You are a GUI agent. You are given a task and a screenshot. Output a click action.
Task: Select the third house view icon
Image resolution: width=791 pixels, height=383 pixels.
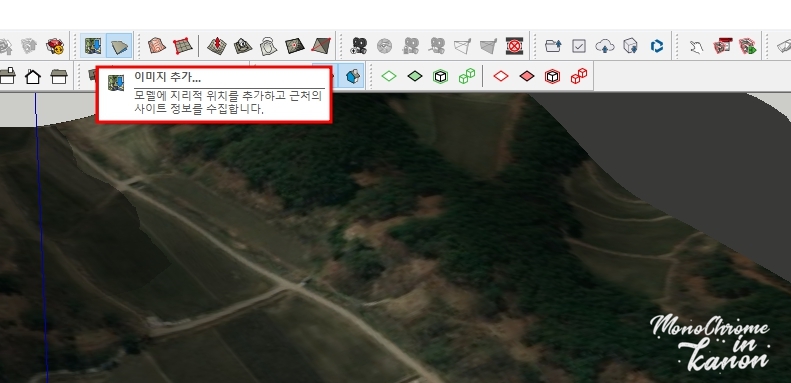(59, 76)
